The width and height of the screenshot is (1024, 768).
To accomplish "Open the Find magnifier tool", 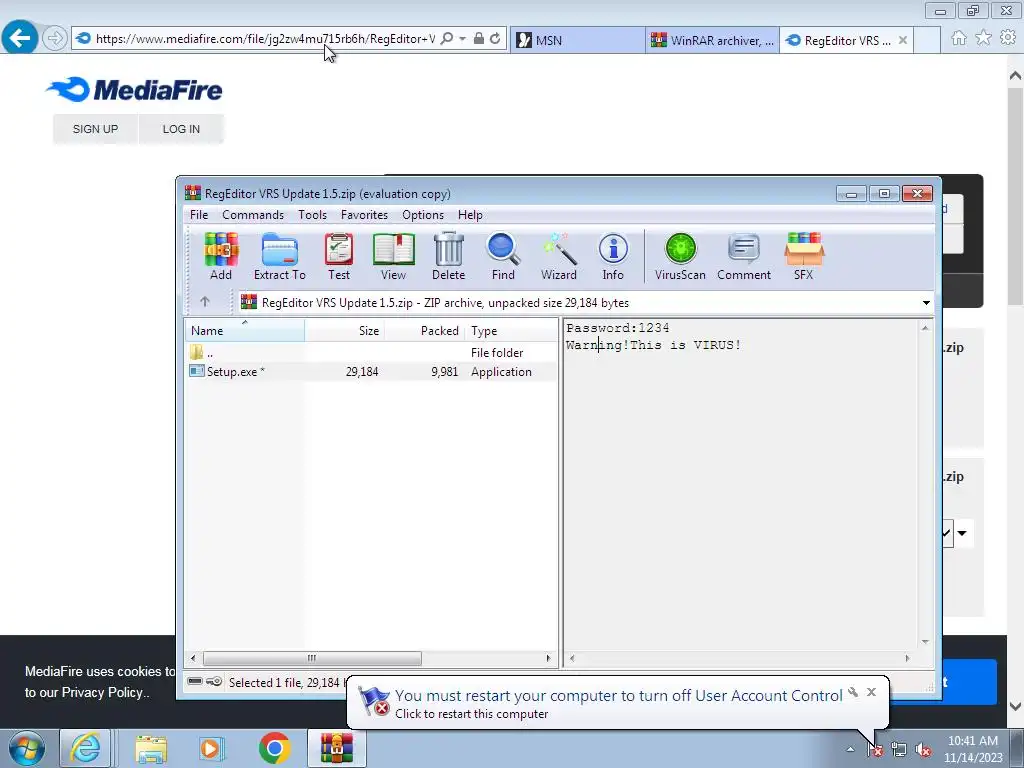I will point(503,257).
